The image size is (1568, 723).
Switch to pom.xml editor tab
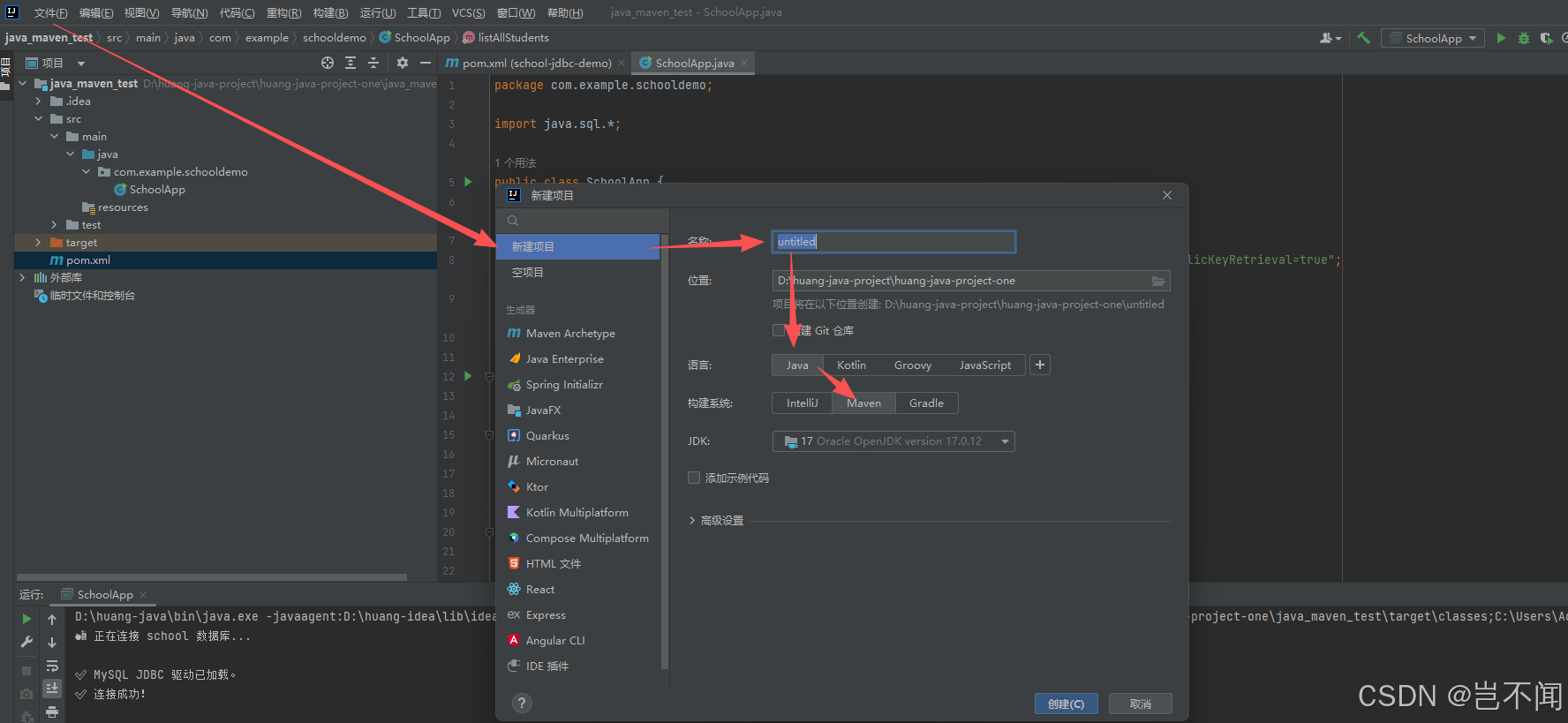coord(535,63)
